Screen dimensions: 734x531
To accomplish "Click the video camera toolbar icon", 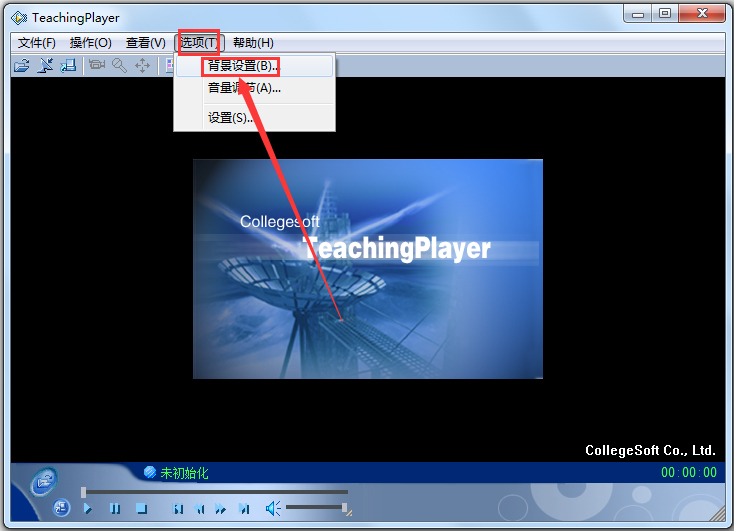I will (96, 65).
